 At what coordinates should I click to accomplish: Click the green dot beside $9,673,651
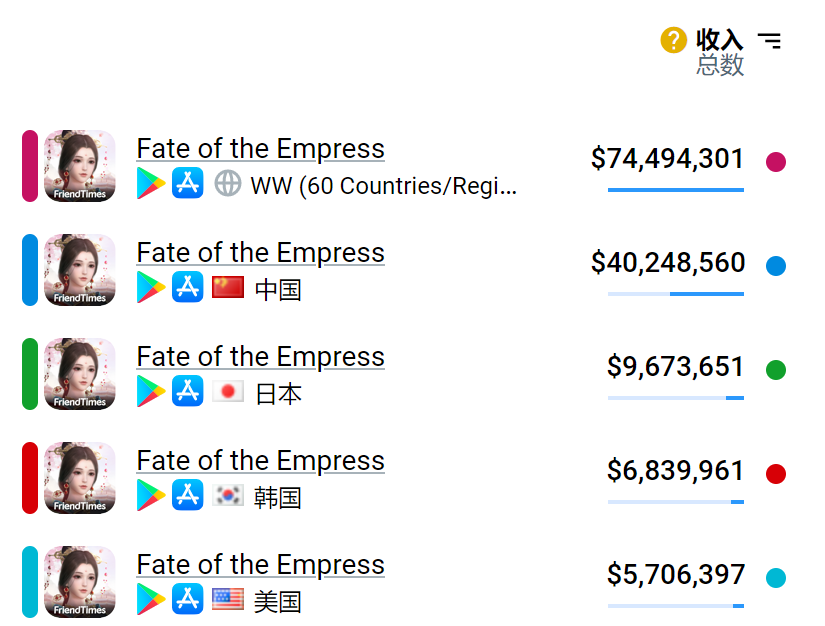pos(776,369)
